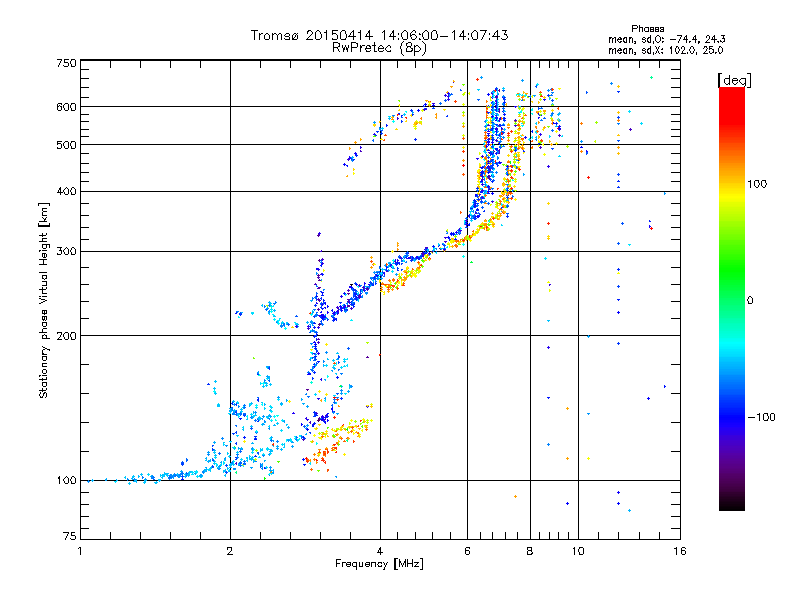Click the 'Phases' header text
This screenshot has width=800, height=600.
[x=647, y=29]
